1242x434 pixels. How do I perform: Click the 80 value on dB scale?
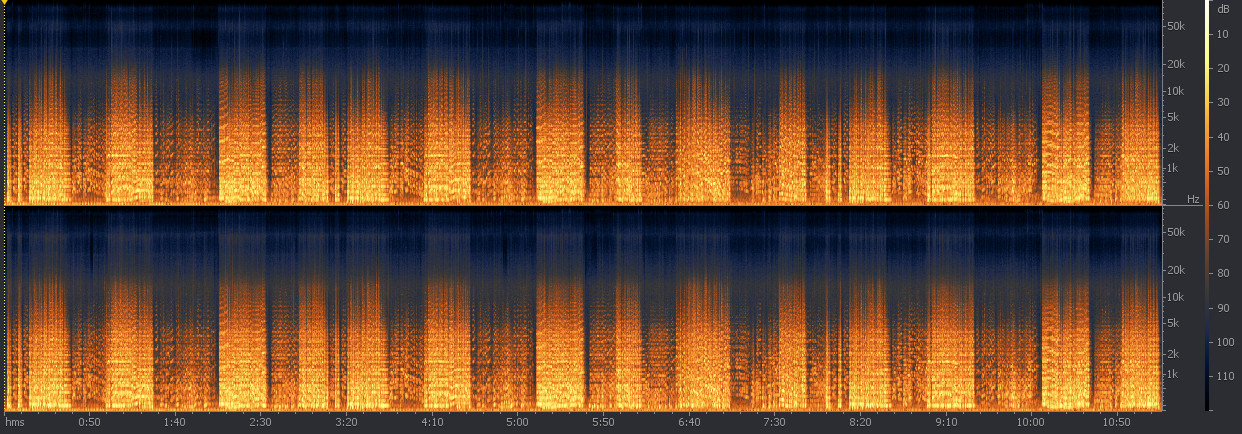pos(1222,273)
